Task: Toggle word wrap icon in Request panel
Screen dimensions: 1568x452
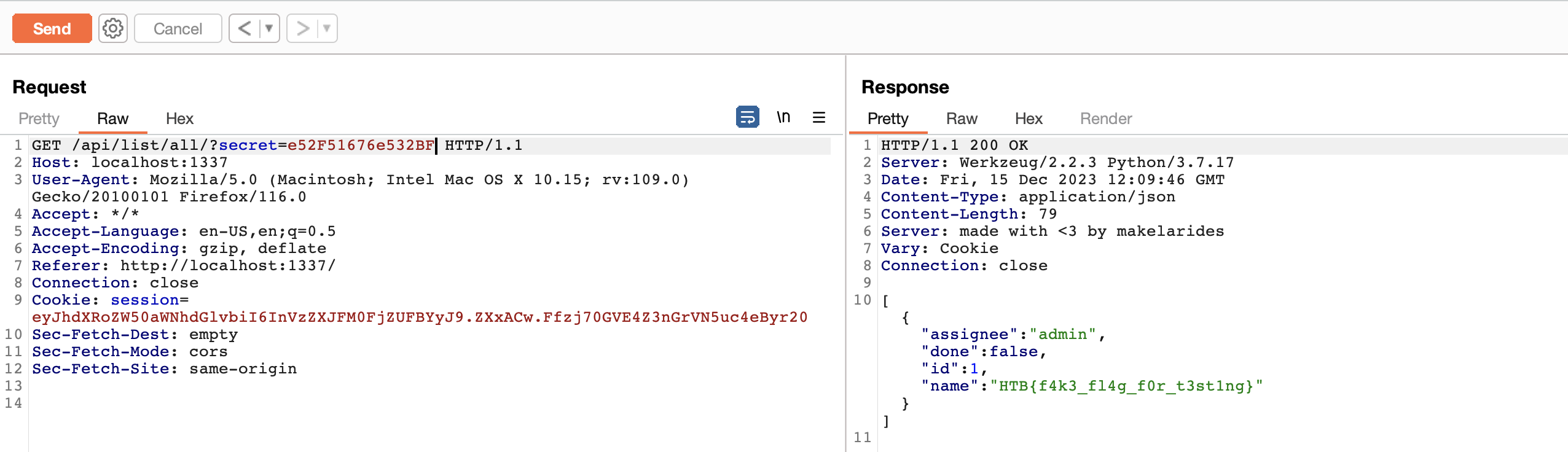Action: pyautogui.click(x=747, y=117)
